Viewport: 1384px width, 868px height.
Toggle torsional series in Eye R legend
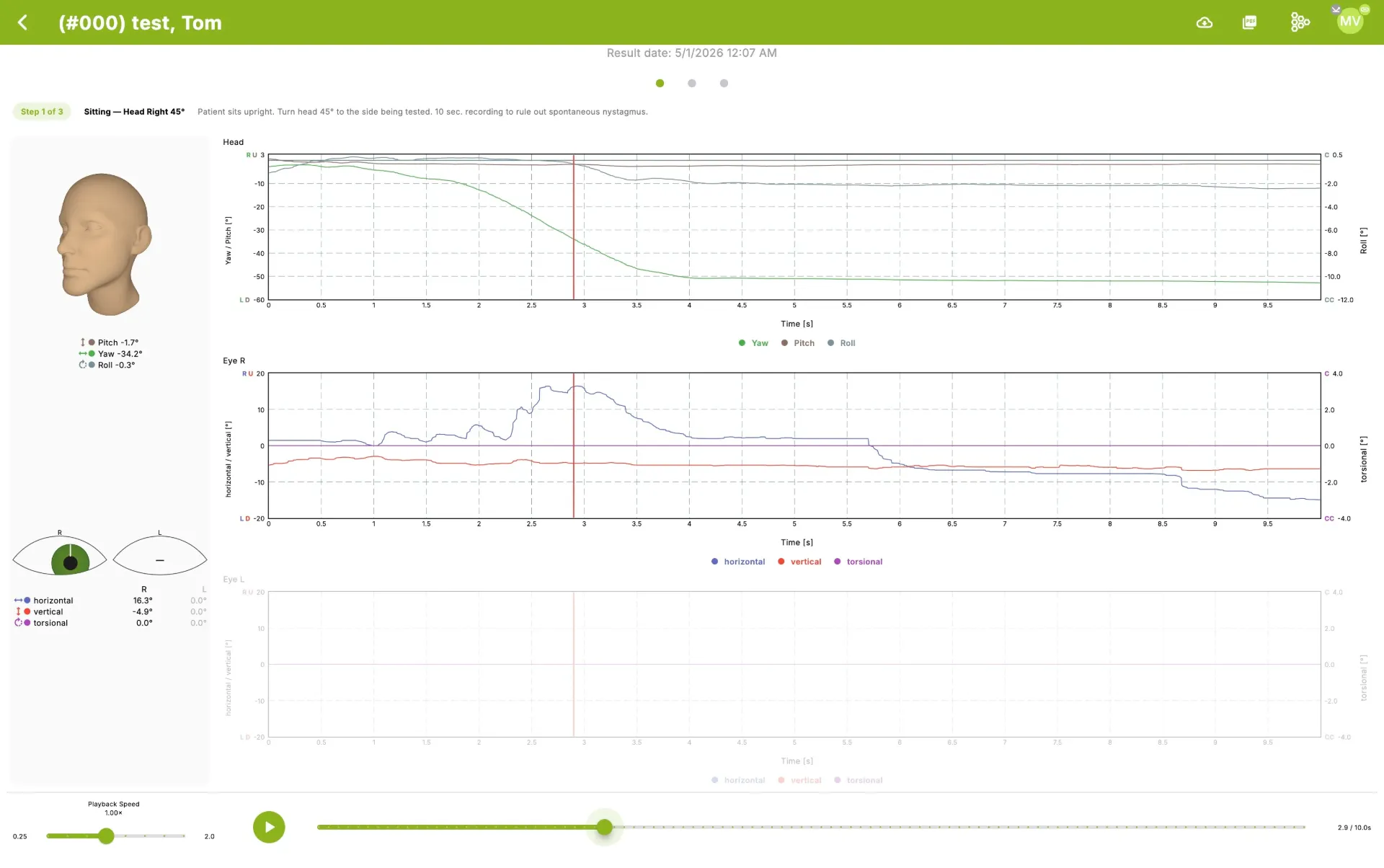[858, 562]
